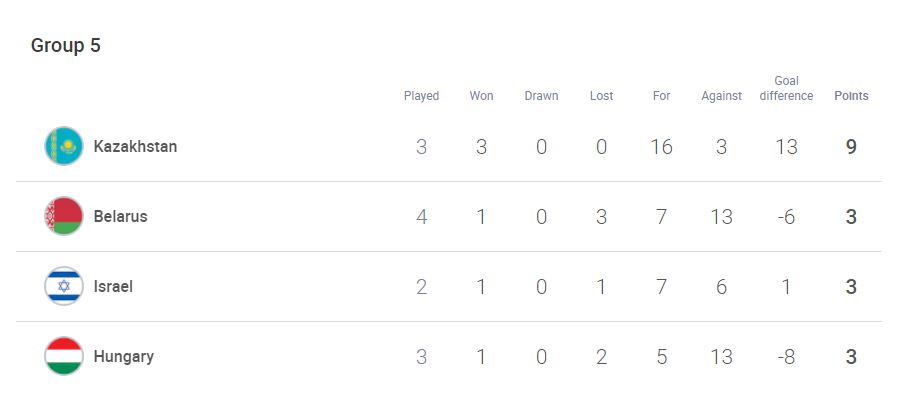Click Hungary's goal difference of -8

786,357
